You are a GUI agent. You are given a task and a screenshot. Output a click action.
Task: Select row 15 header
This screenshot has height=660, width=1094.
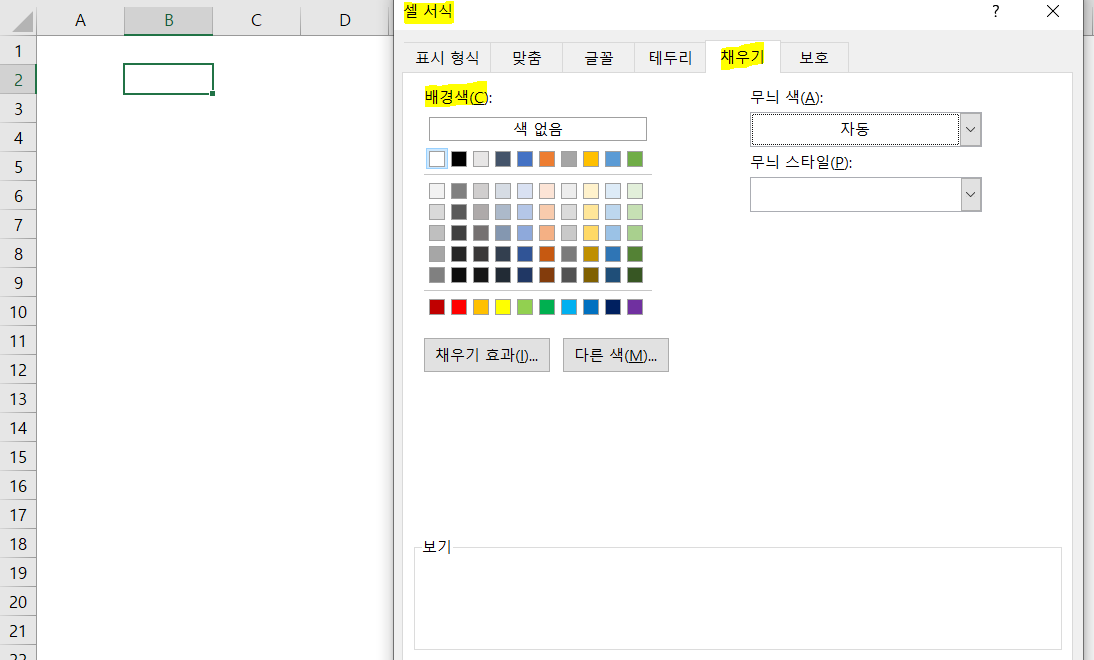click(18, 457)
